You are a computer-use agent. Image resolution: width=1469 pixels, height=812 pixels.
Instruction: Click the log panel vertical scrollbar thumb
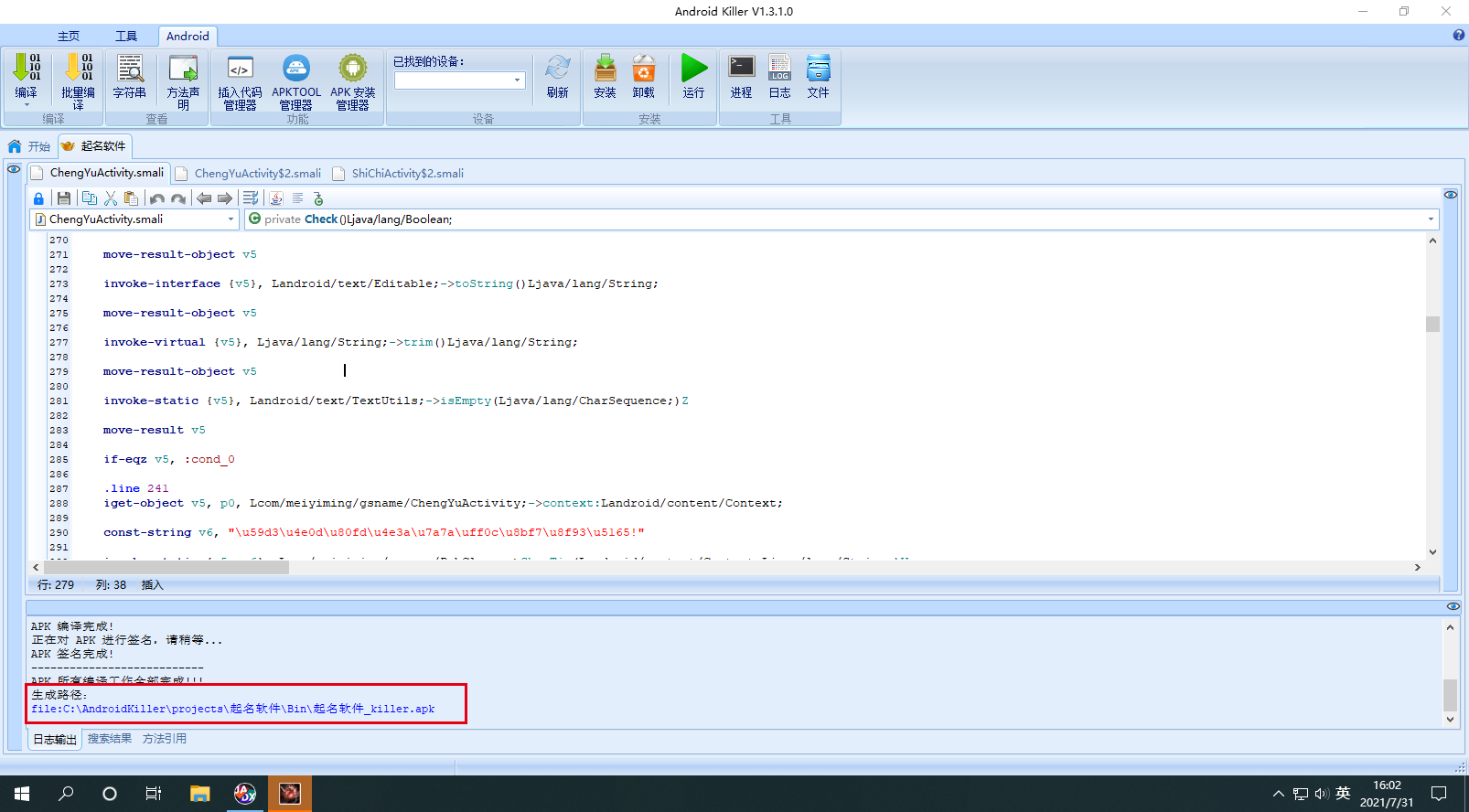(x=1450, y=695)
